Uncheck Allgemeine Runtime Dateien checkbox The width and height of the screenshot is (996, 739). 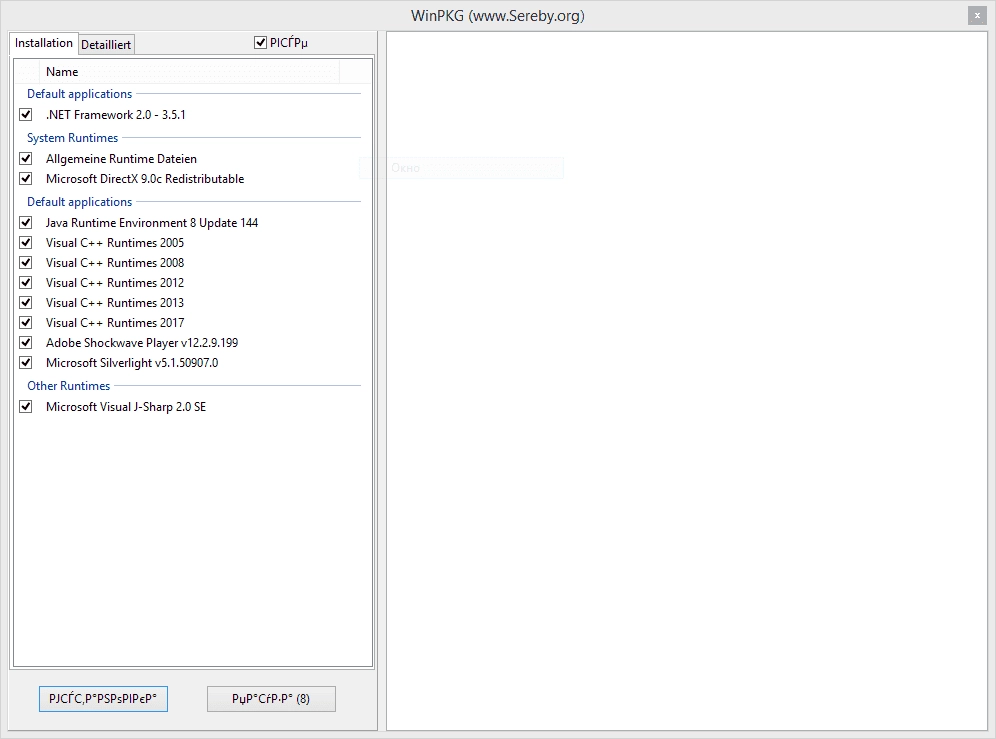25,158
